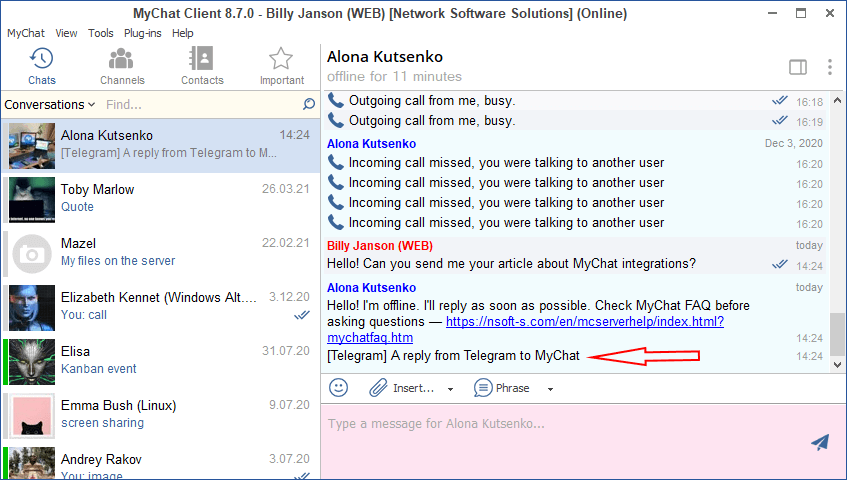Click the send message paper plane
Image resolution: width=847 pixels, height=480 pixels.
[x=820, y=442]
